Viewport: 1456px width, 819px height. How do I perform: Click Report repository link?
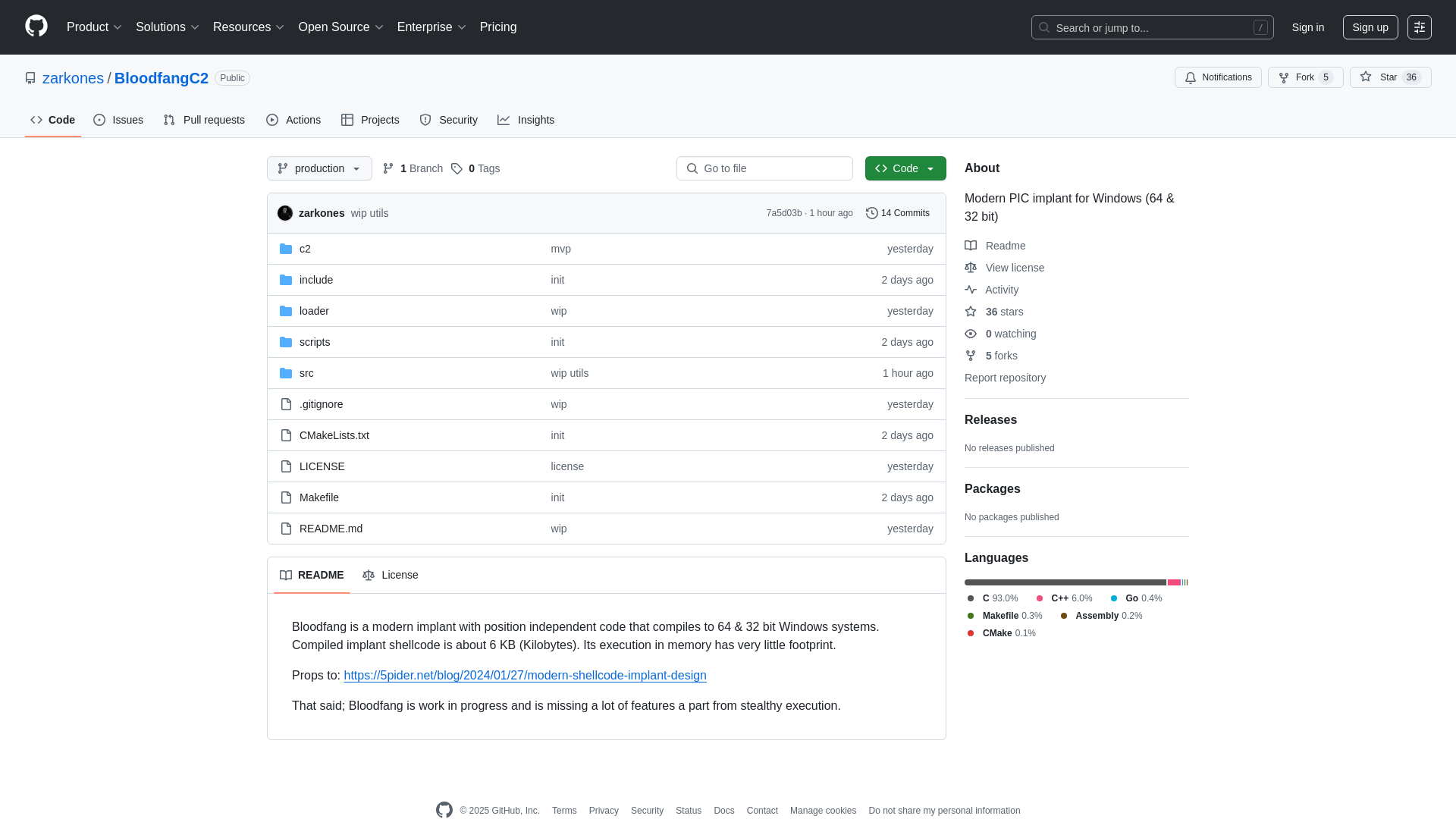coord(1005,378)
